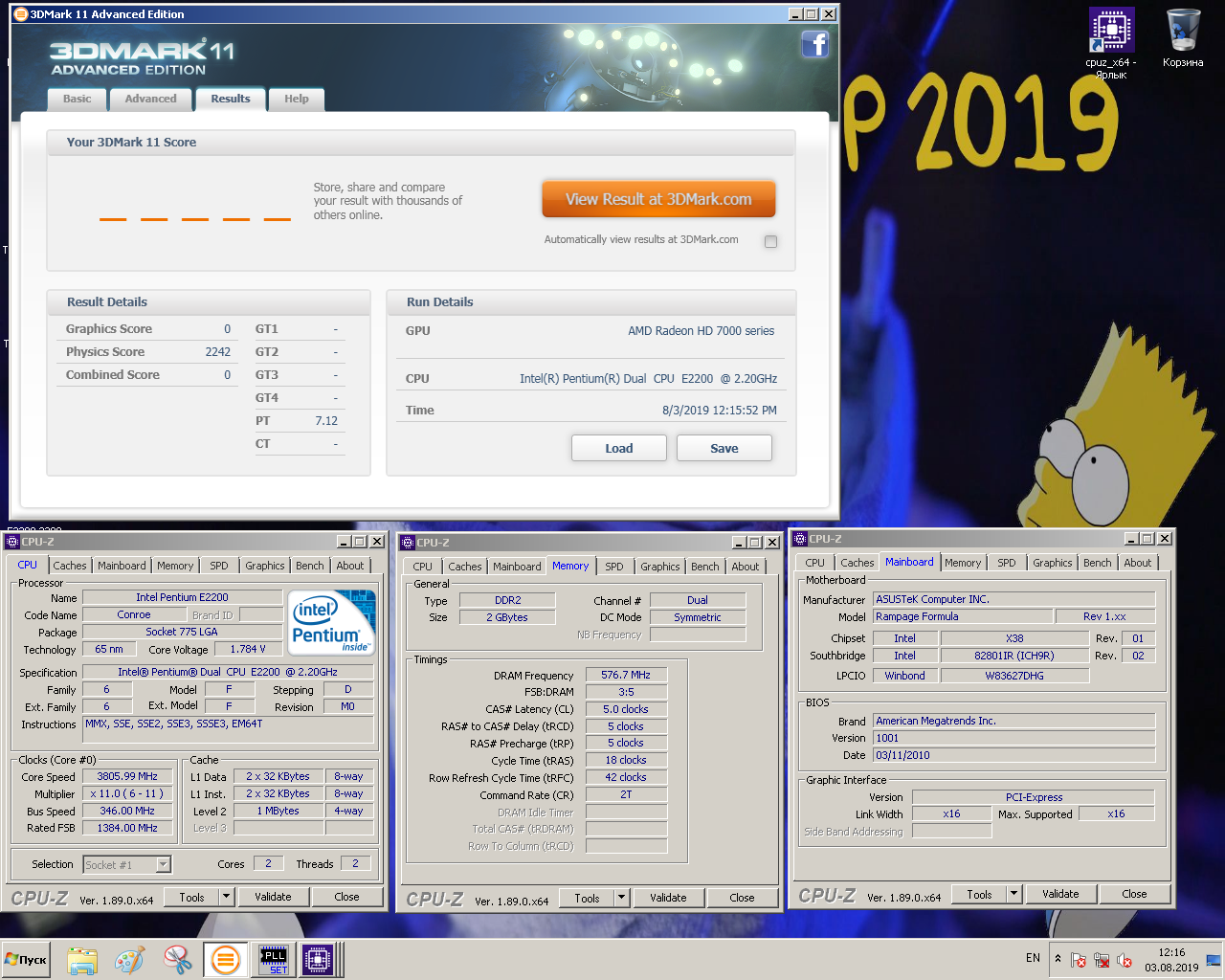Click Validate in the middle CPU-Z window

(668, 898)
